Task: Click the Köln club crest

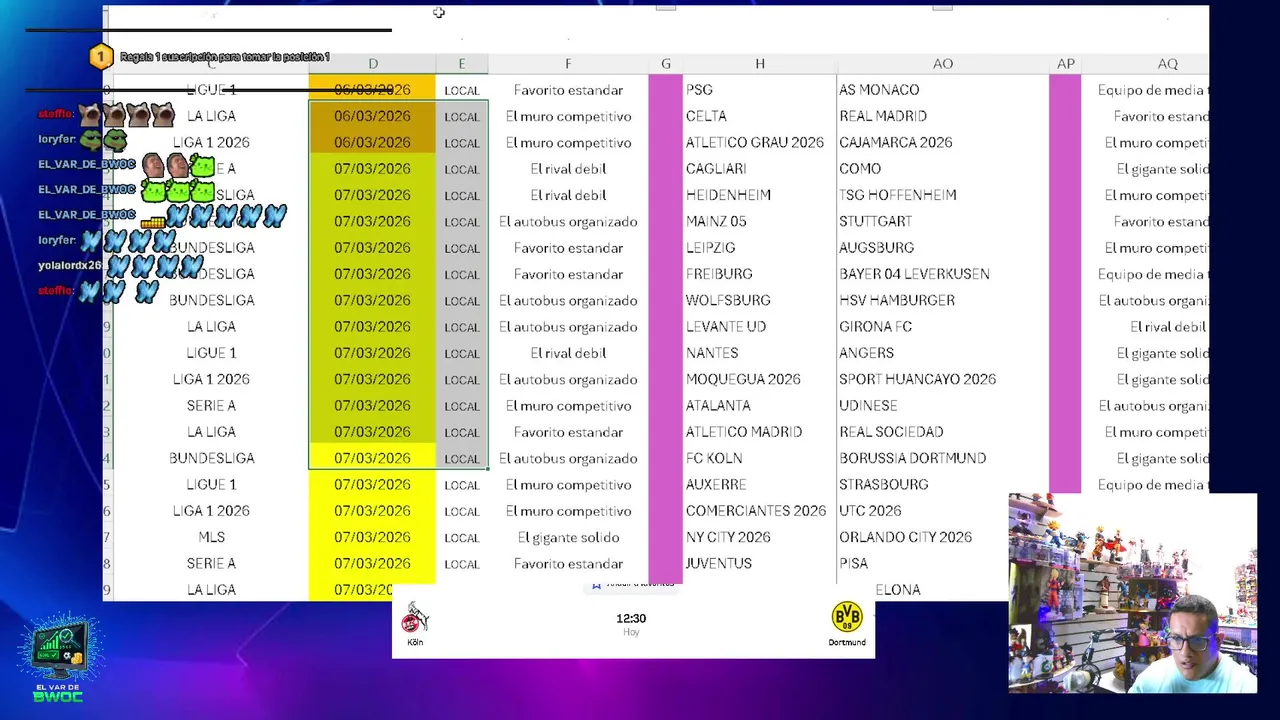Action: 415,619
